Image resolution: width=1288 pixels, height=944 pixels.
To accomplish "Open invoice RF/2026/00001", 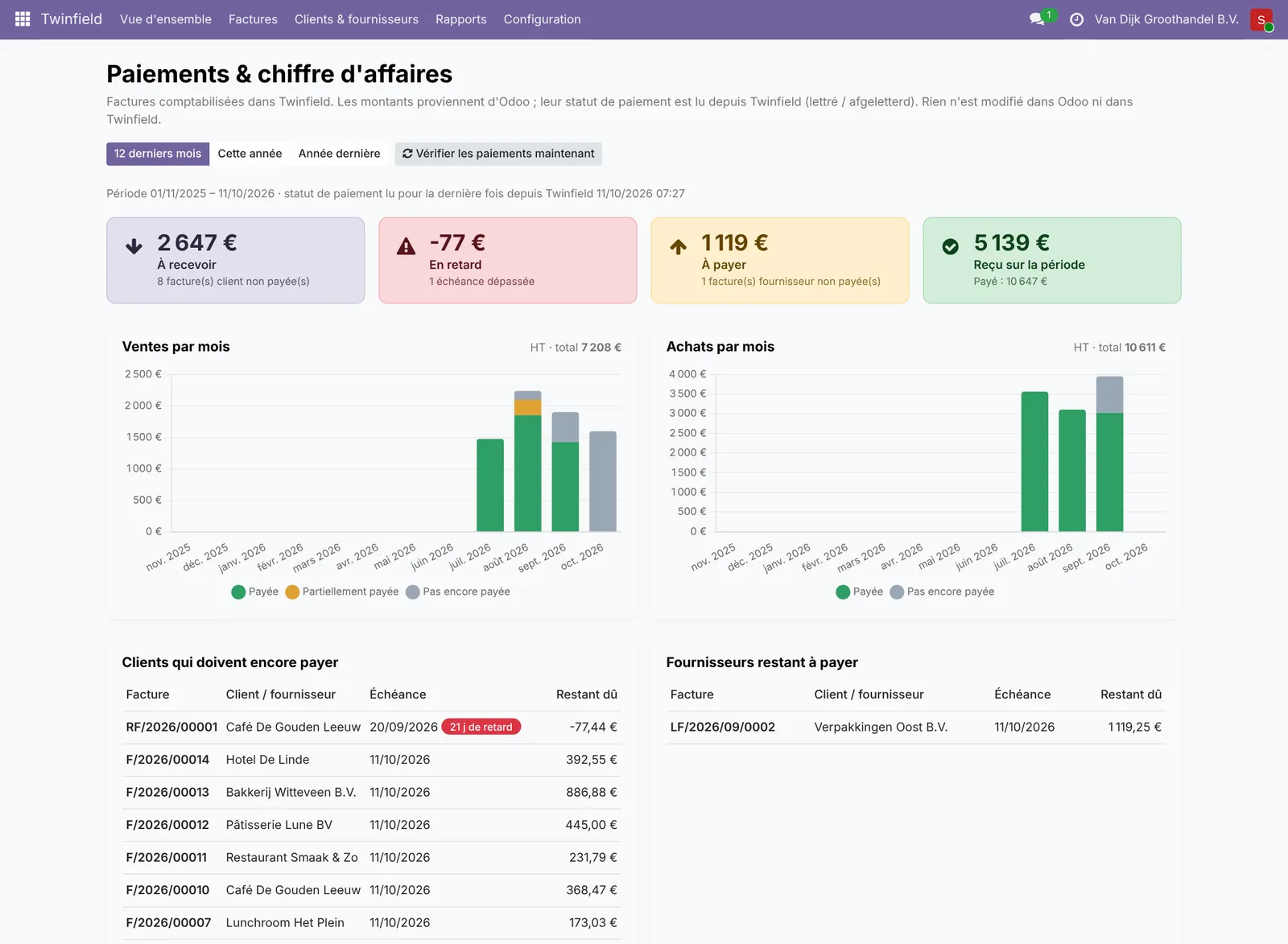I will pyautogui.click(x=171, y=727).
